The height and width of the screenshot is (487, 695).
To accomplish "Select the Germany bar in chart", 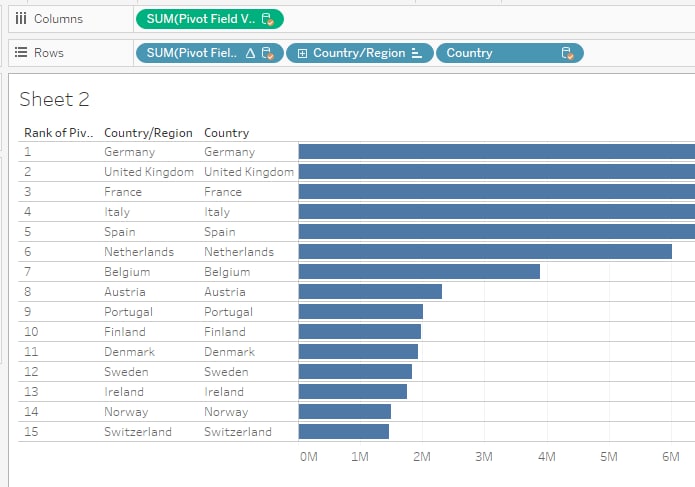I will (496, 152).
